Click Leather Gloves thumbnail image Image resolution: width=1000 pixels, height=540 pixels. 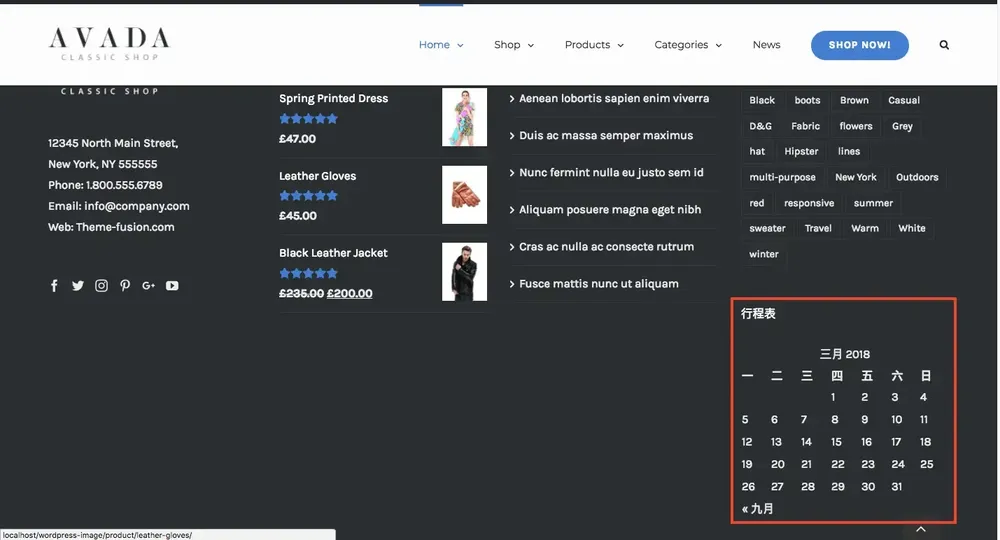coord(464,195)
